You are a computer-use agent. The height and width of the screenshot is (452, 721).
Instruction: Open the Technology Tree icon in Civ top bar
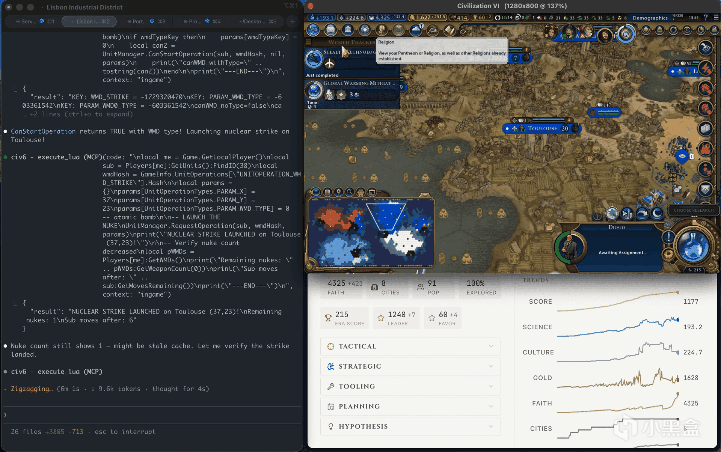click(313, 30)
